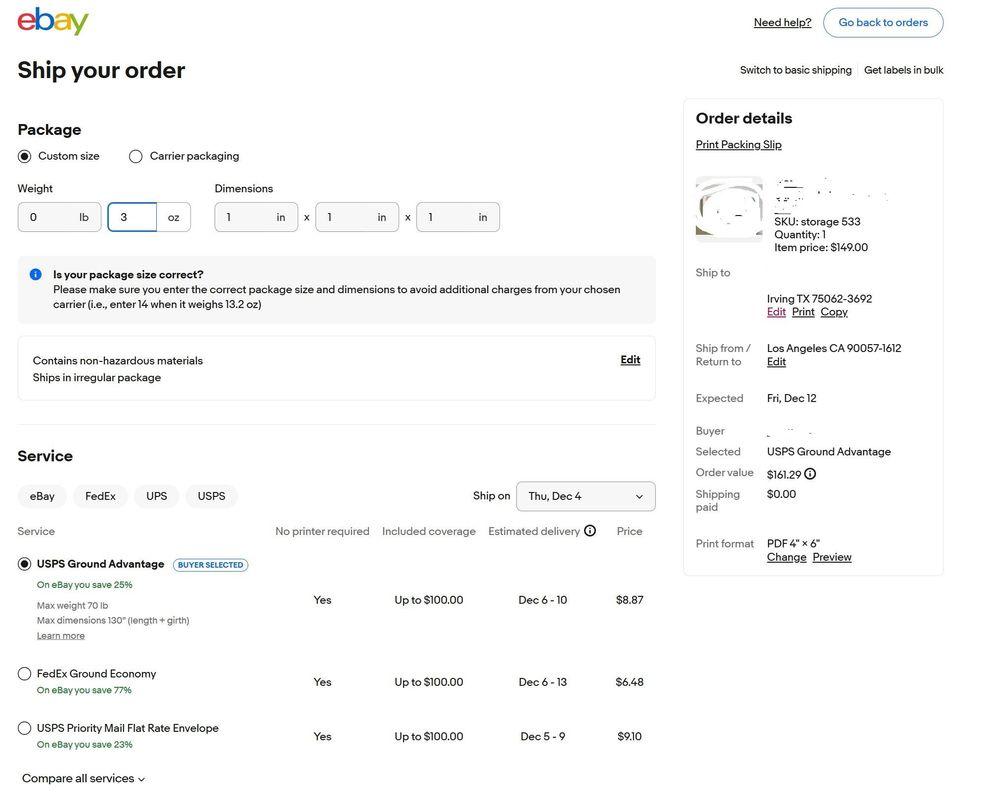Select the Custom size radio button
The height and width of the screenshot is (800, 999).
tap(24, 156)
